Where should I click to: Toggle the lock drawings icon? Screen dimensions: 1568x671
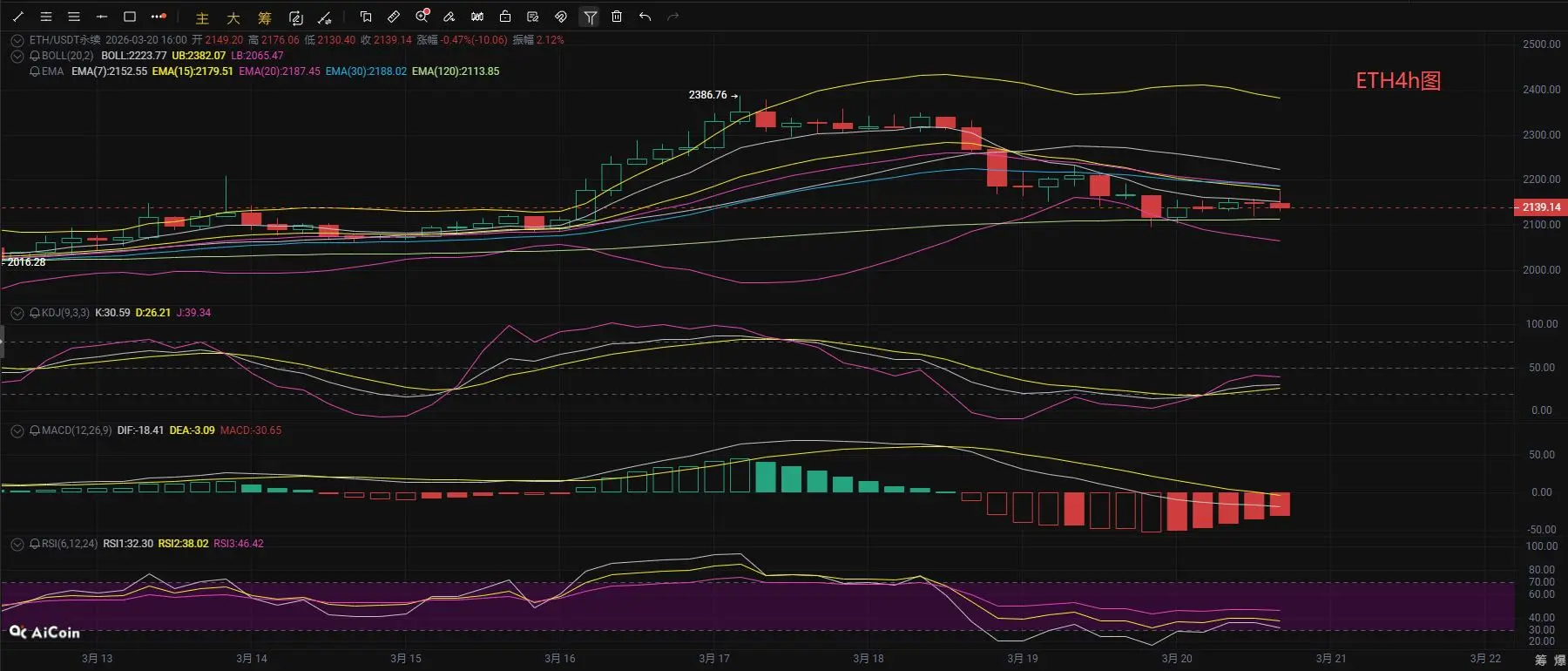pyautogui.click(x=505, y=17)
